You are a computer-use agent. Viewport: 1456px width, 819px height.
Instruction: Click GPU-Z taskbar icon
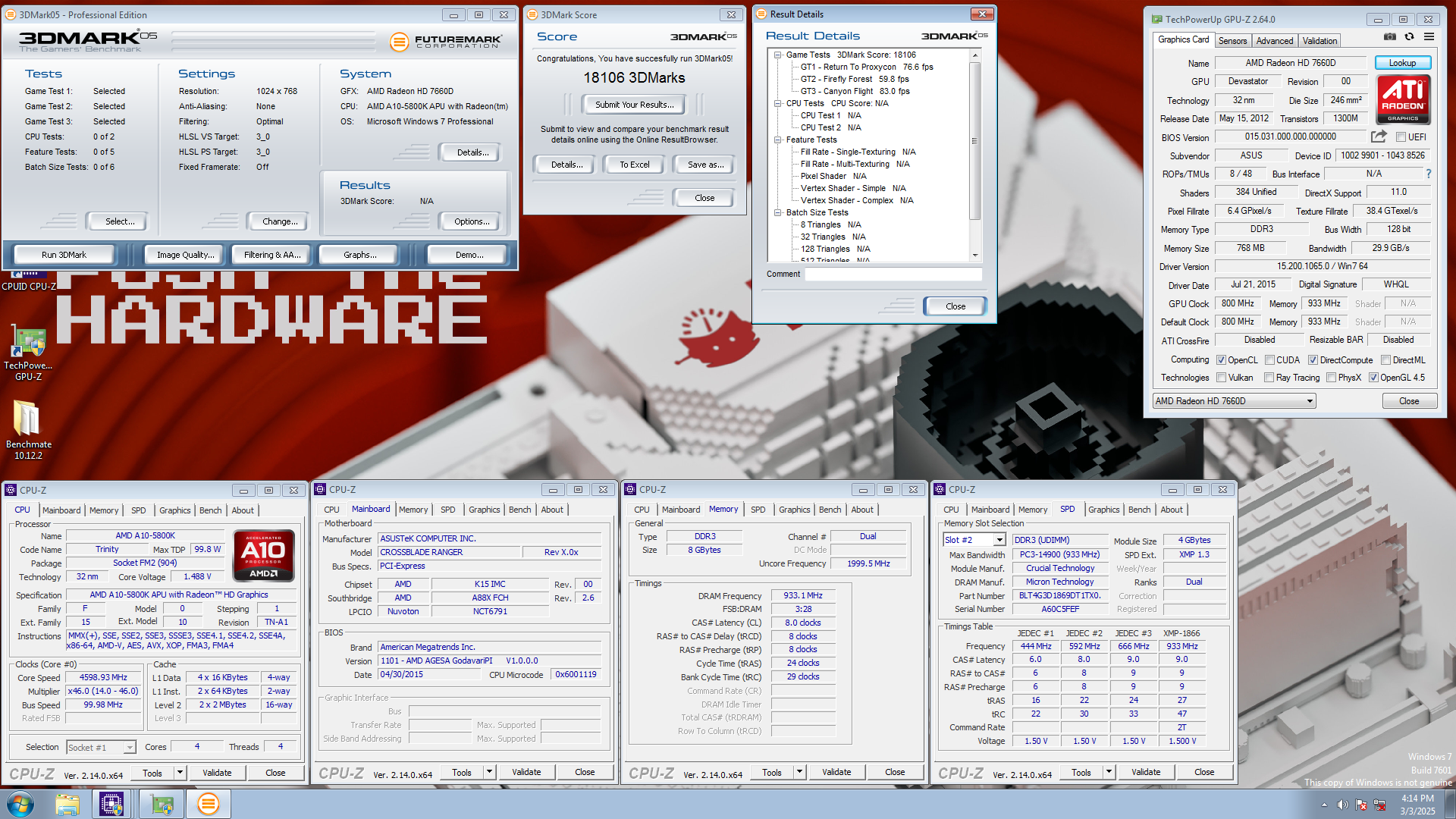[162, 804]
